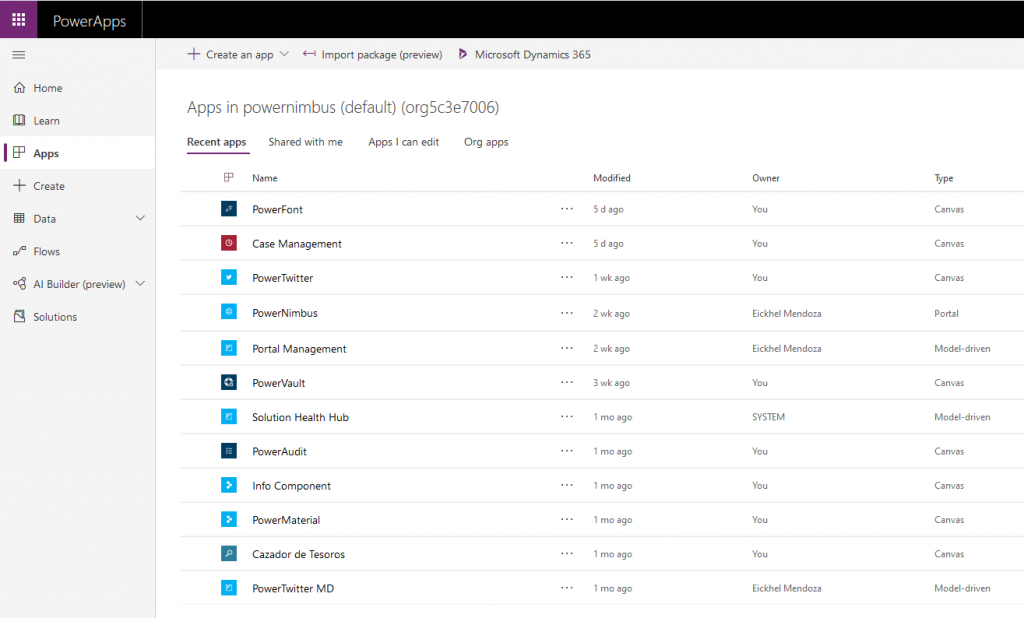Click the PowerFont app icon
Viewport: 1024px width, 618px height.
(229, 209)
